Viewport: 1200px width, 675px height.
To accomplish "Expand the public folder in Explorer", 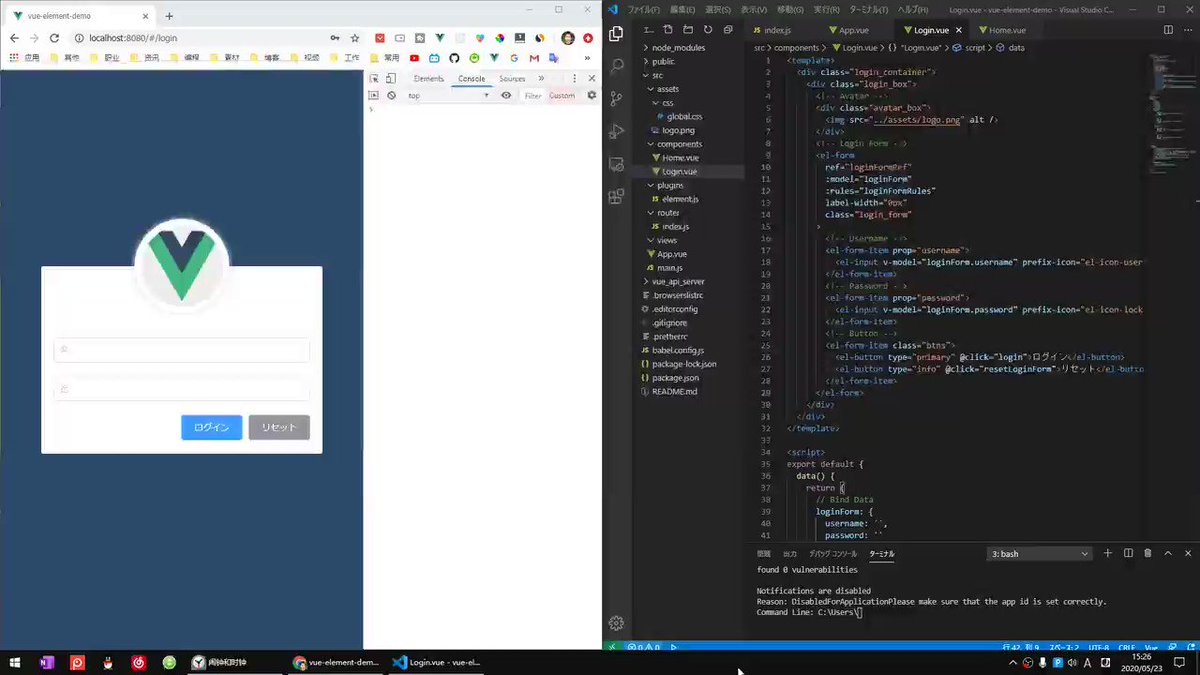I will (x=663, y=61).
